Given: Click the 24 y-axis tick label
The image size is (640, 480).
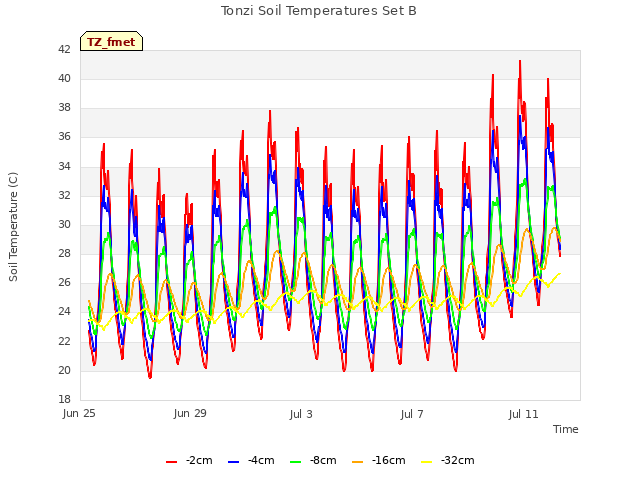Looking at the screenshot, I should click(x=64, y=312).
